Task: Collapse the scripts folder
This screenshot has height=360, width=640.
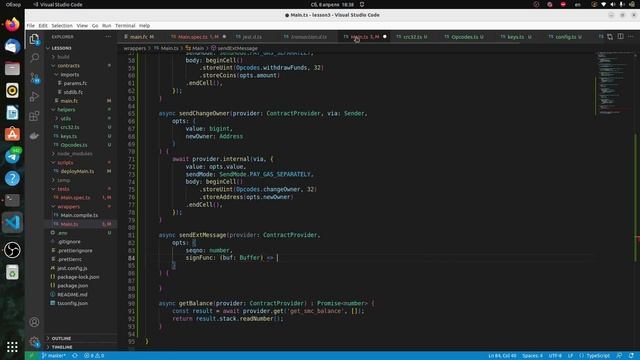Action: (x=65, y=162)
